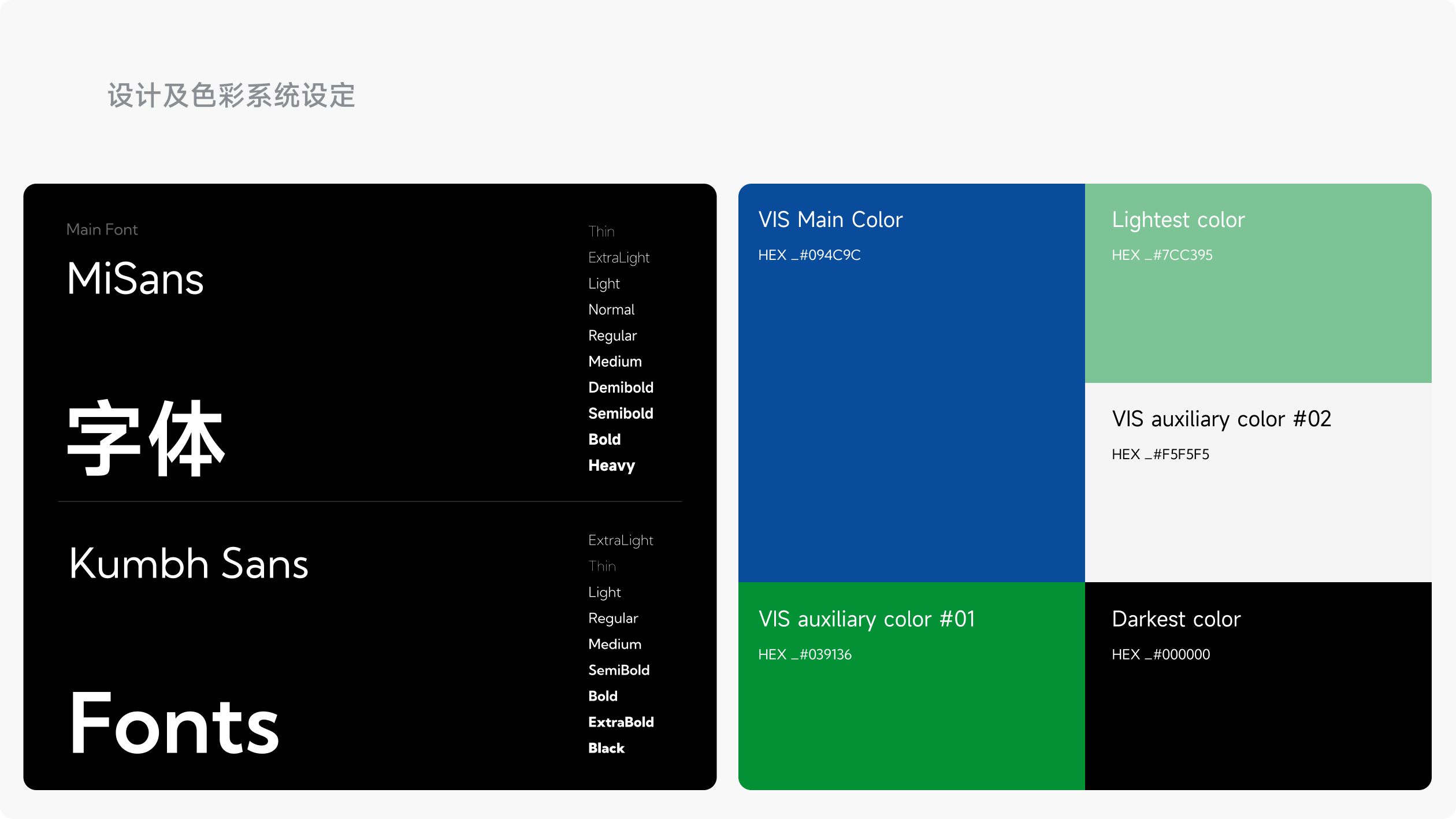
Task: Select the Heavy weight label
Action: click(611, 466)
